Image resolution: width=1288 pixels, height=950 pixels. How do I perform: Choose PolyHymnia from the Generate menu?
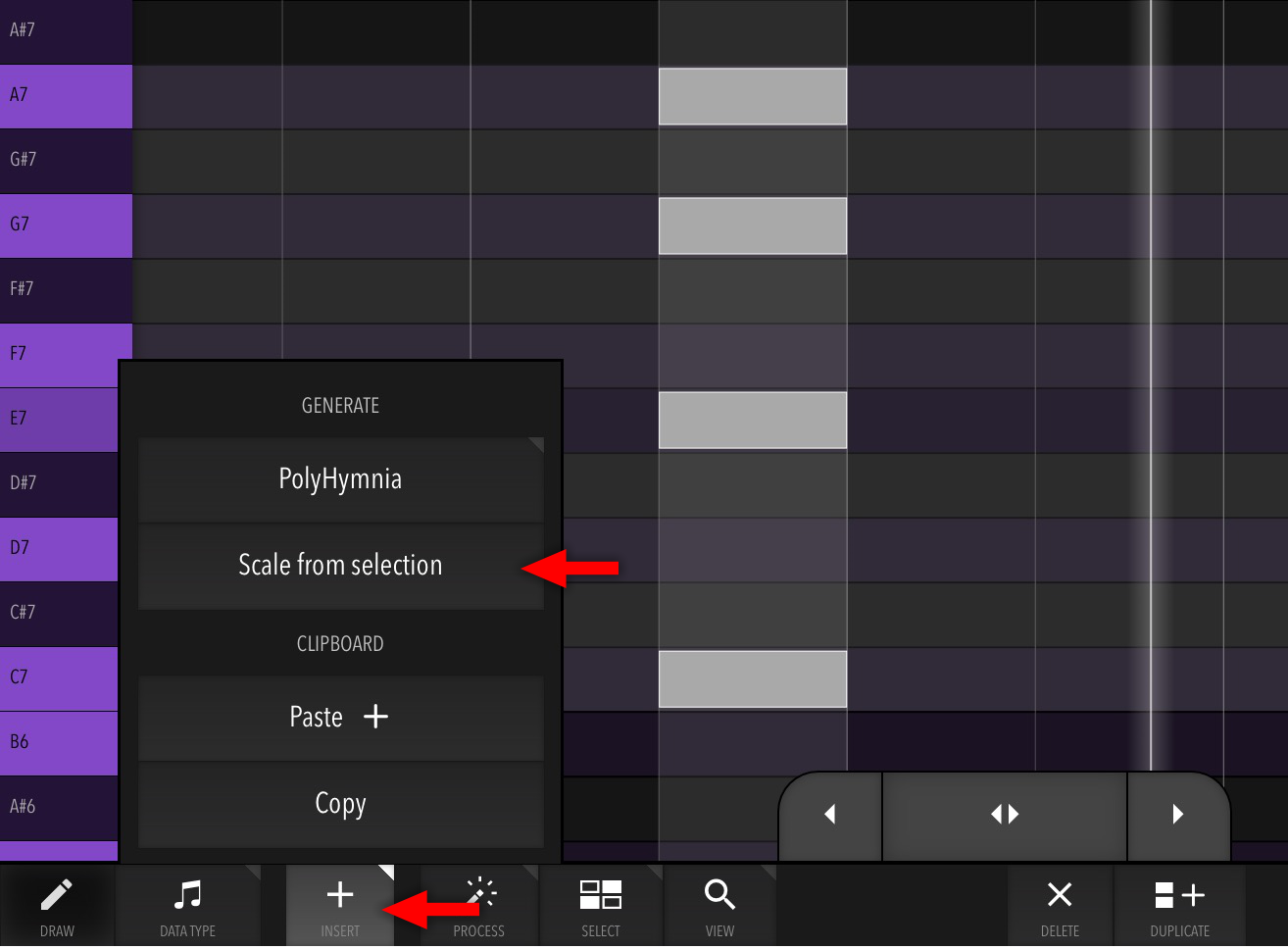coord(340,479)
